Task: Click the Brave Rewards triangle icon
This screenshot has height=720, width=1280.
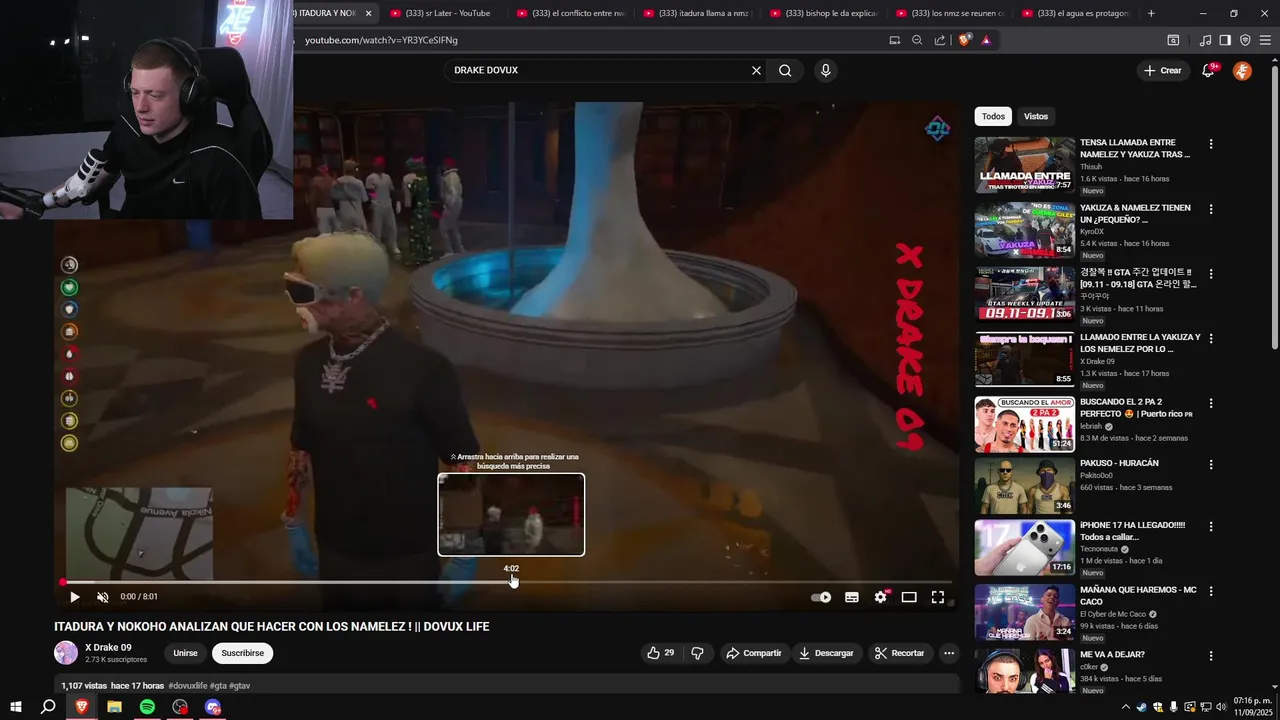Action: [x=986, y=40]
